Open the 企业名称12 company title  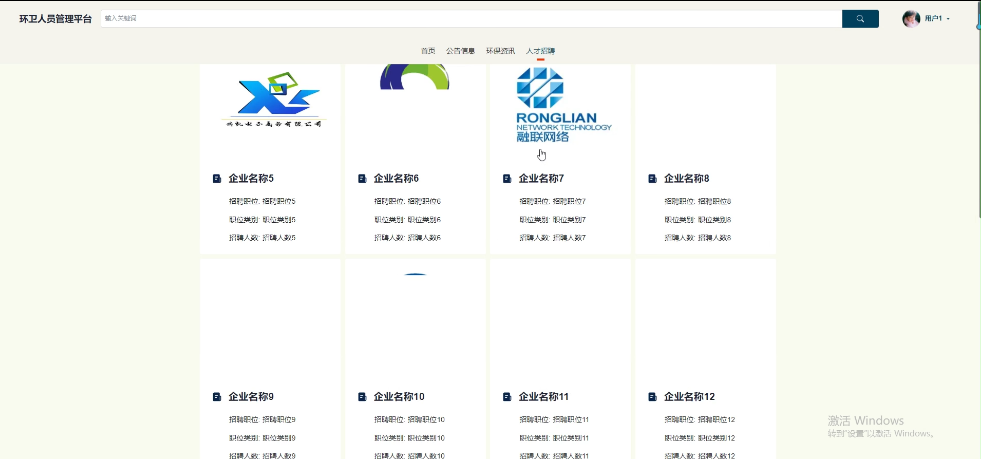(x=689, y=397)
